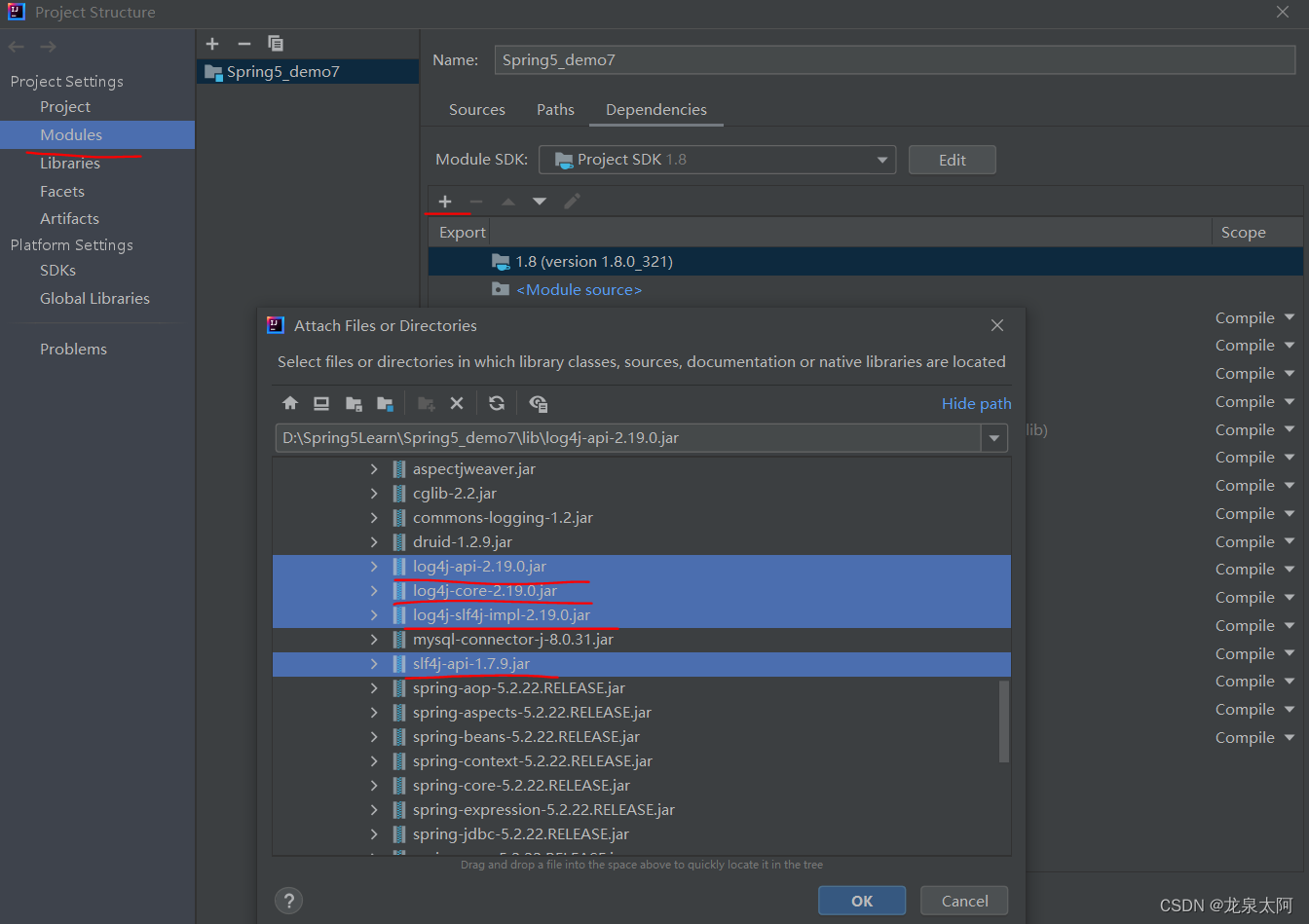Select spring-aspects-5.2.22.RELEASE.jar file
Screen dimensions: 1309x924
tap(532, 713)
